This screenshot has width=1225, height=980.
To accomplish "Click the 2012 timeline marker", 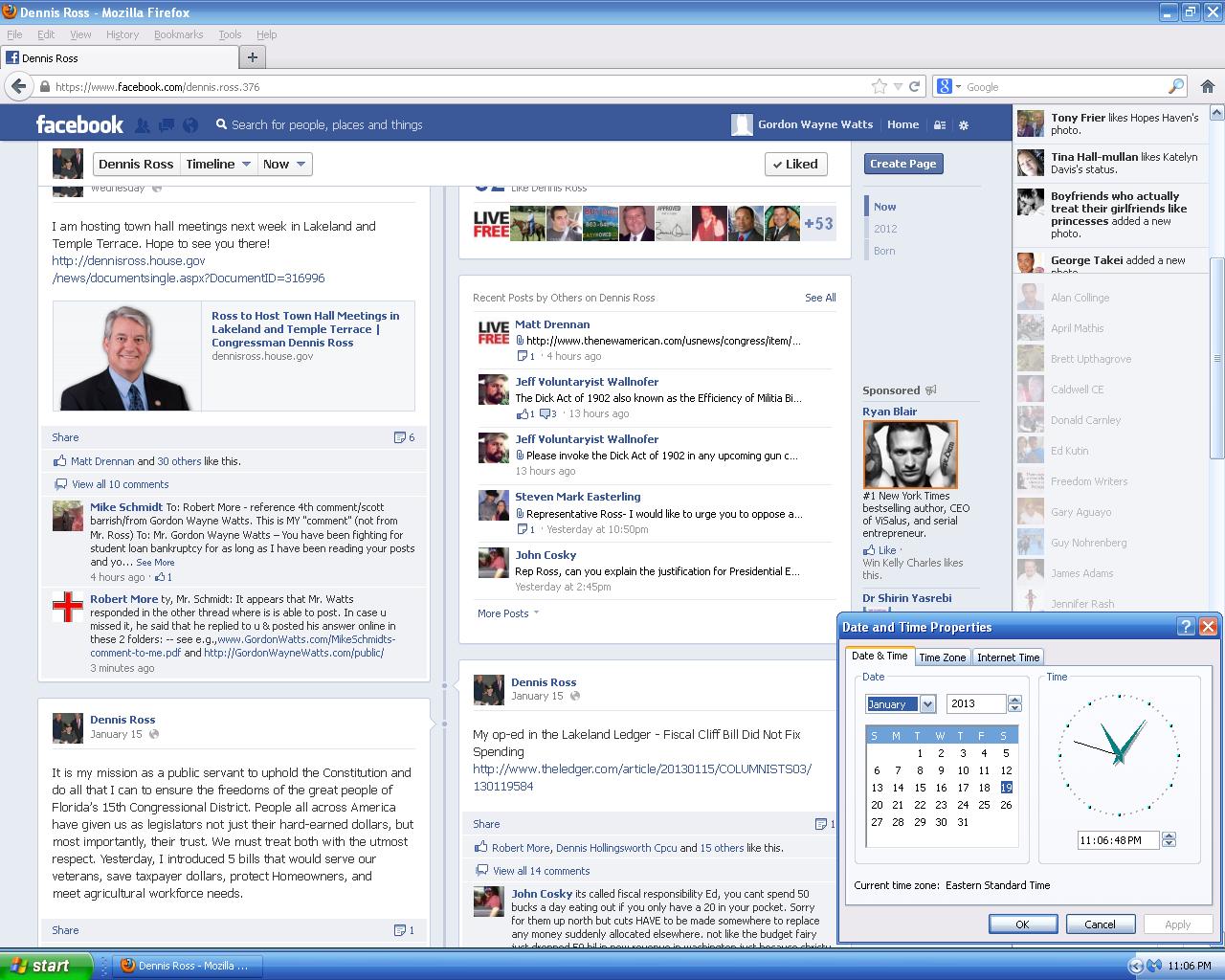I will [885, 229].
